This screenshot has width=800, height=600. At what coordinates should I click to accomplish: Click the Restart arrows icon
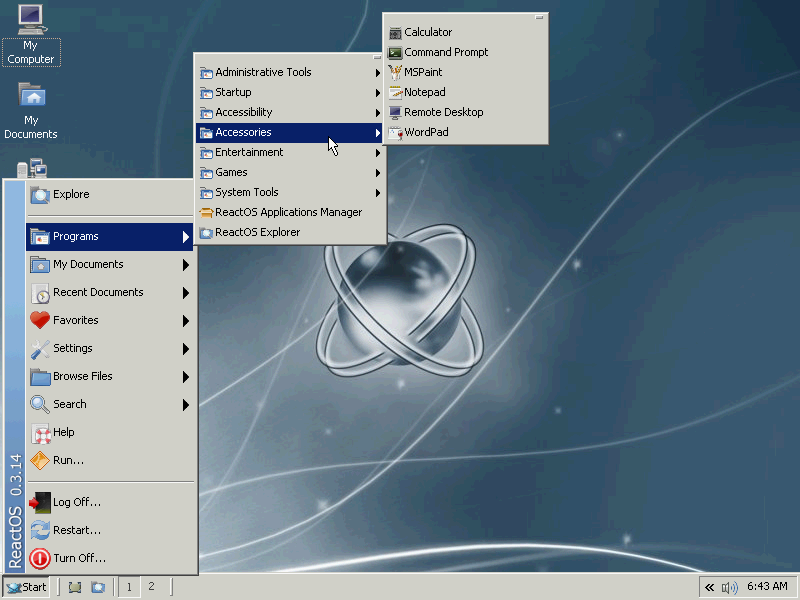pyautogui.click(x=40, y=531)
